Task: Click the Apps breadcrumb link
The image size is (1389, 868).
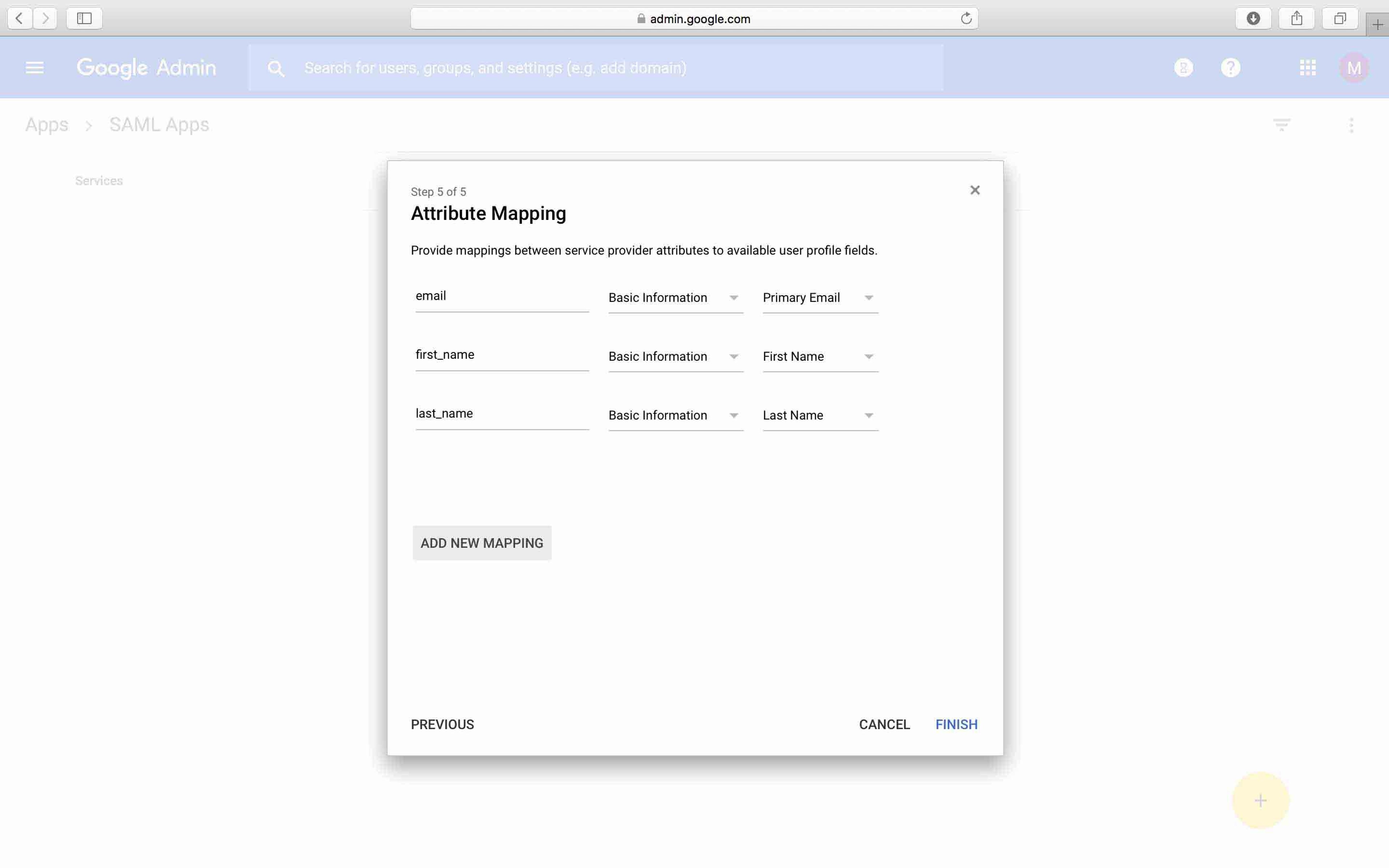Action: [x=47, y=124]
